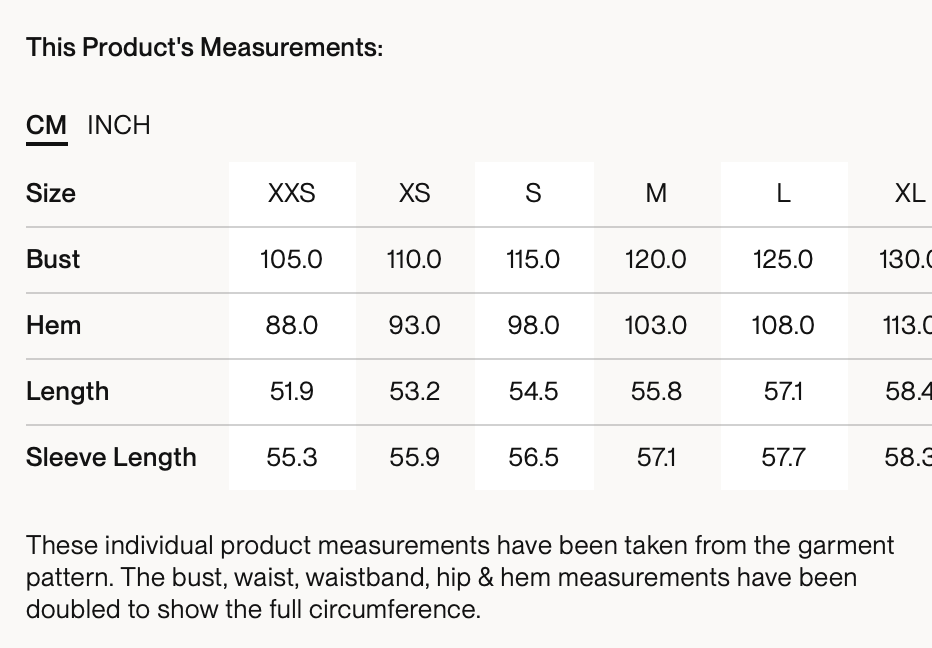The height and width of the screenshot is (648, 932).
Task: Click the XXS size column header
Action: click(291, 193)
